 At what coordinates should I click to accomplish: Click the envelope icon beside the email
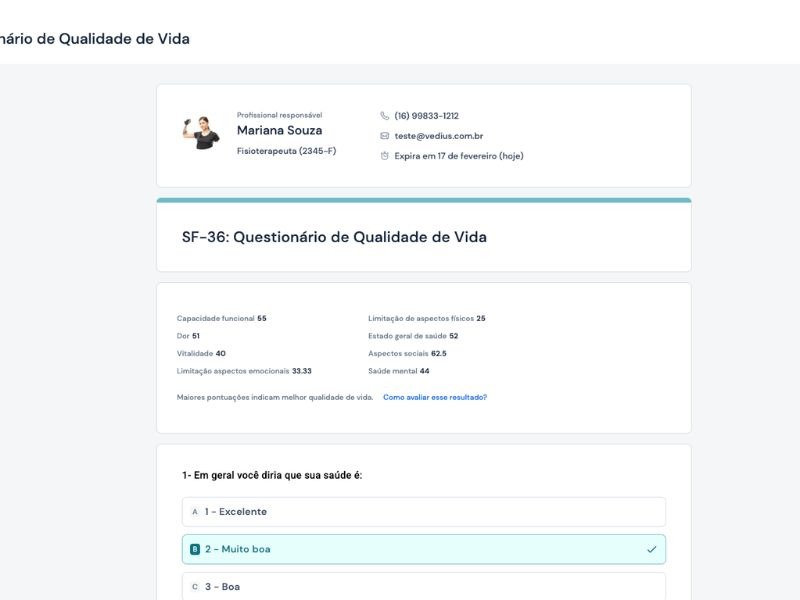click(x=385, y=136)
